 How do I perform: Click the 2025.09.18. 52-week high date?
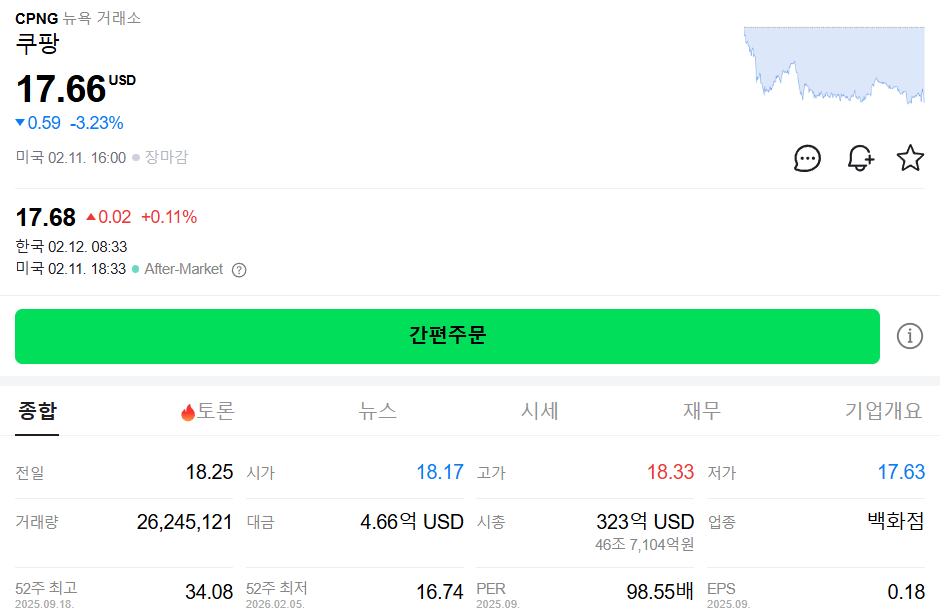coord(44,604)
